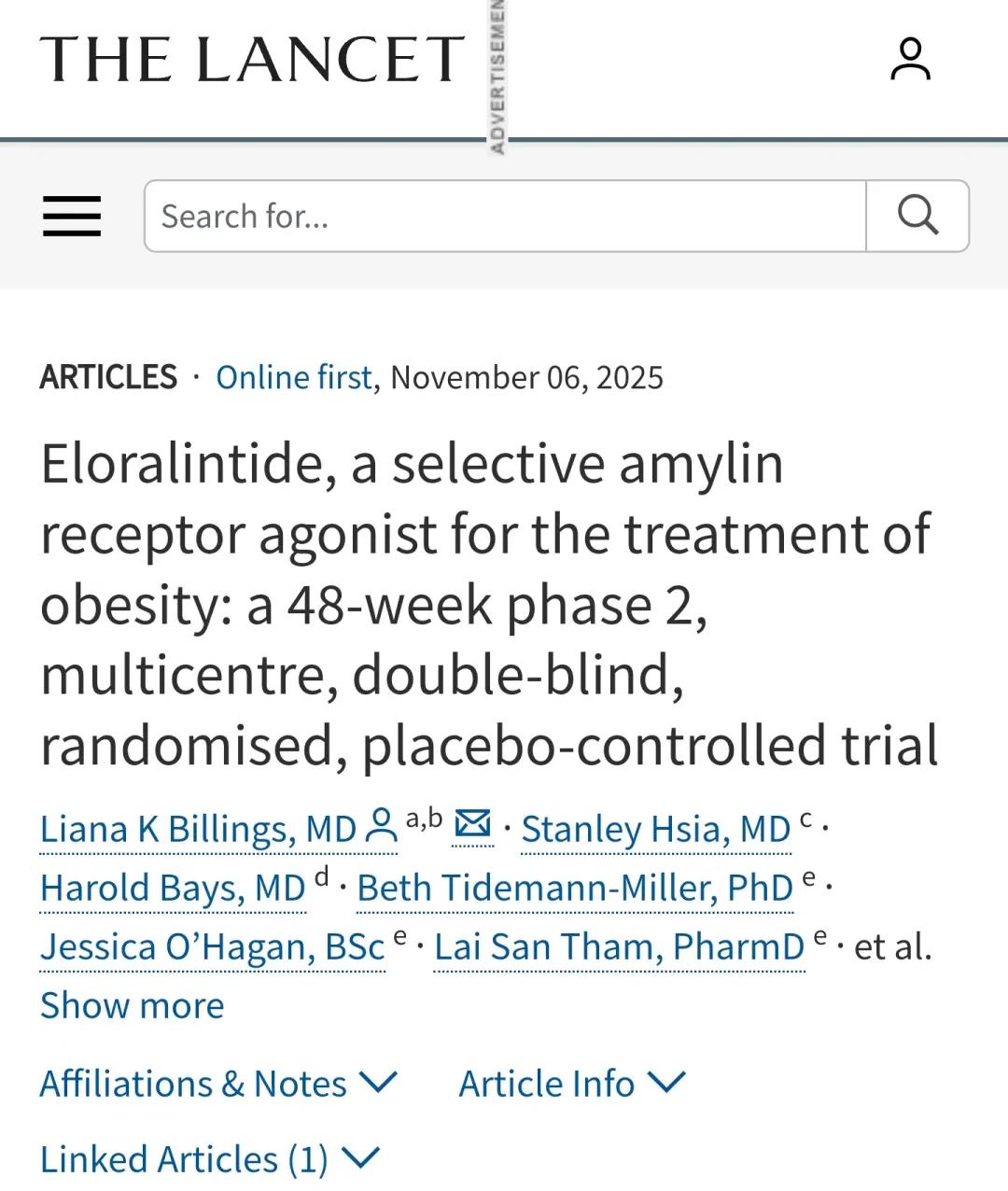This screenshot has width=1008, height=1191.
Task: Click the person icon beside Liana K Billings
Action: [381, 826]
